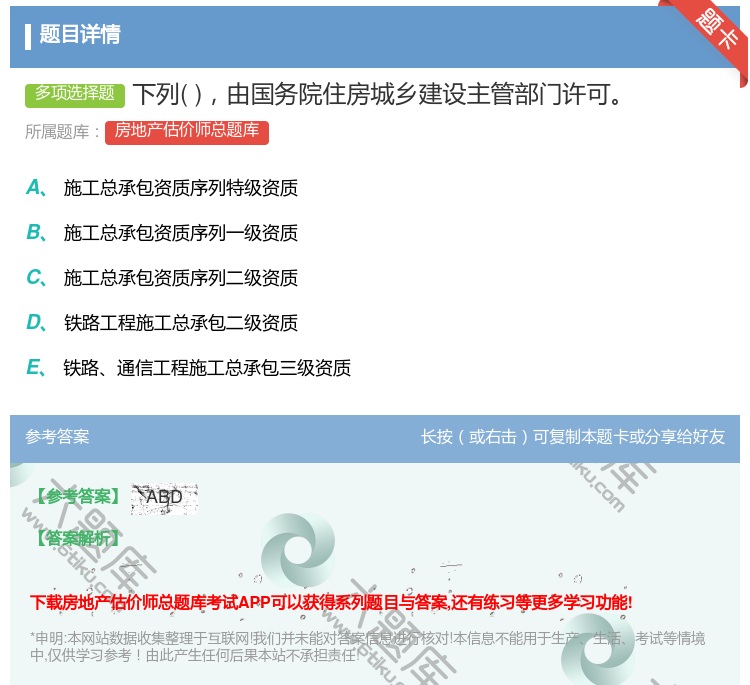The image size is (750, 685).
Task: Click the 【参考答案】 green label
Action: click(78, 497)
